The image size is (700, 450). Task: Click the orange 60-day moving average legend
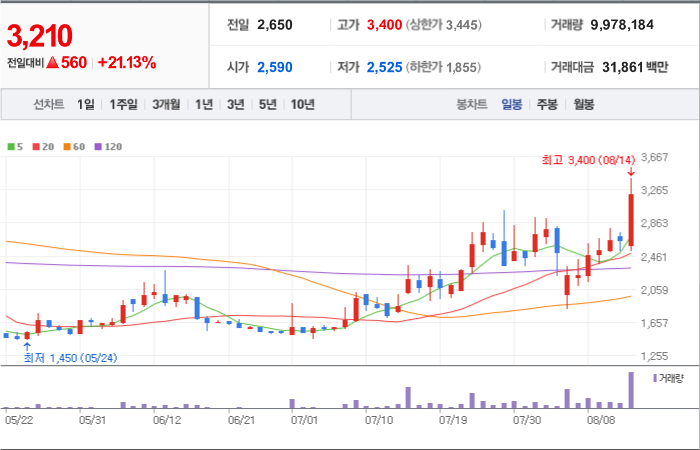click(x=74, y=147)
